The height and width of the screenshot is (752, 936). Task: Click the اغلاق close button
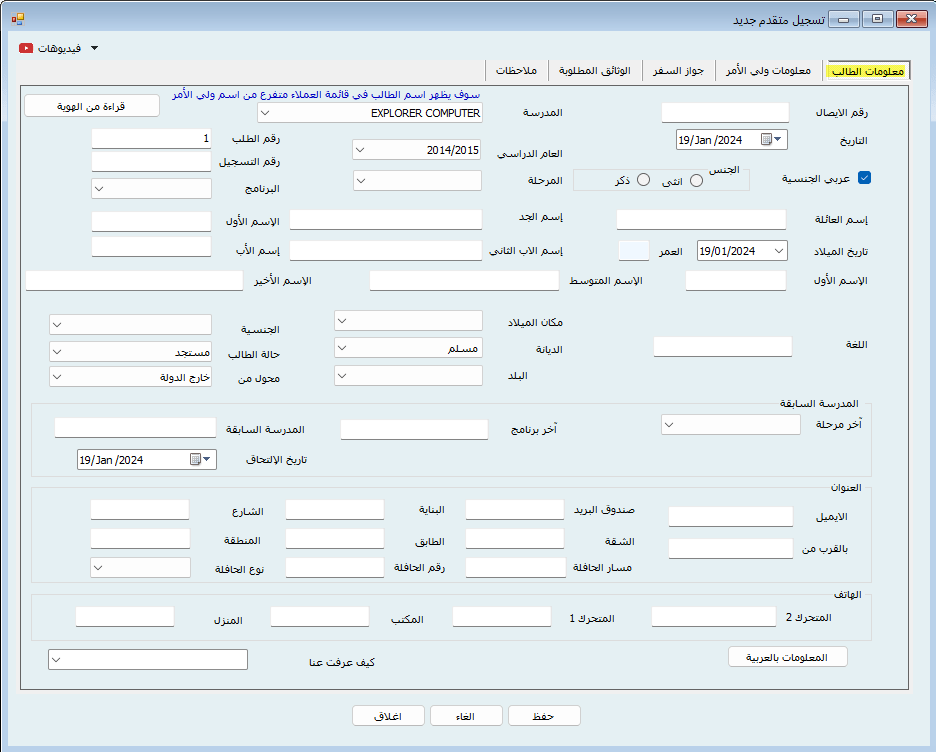pyautogui.click(x=388, y=716)
